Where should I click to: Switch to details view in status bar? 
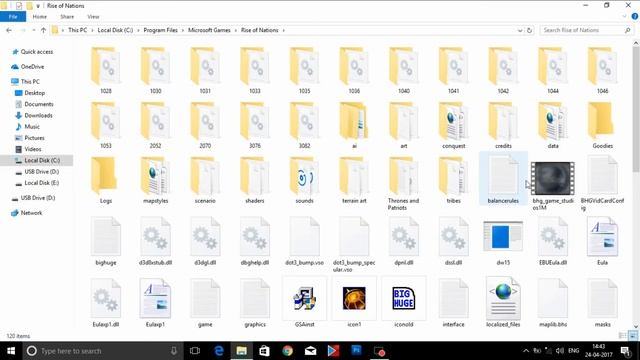point(622,336)
